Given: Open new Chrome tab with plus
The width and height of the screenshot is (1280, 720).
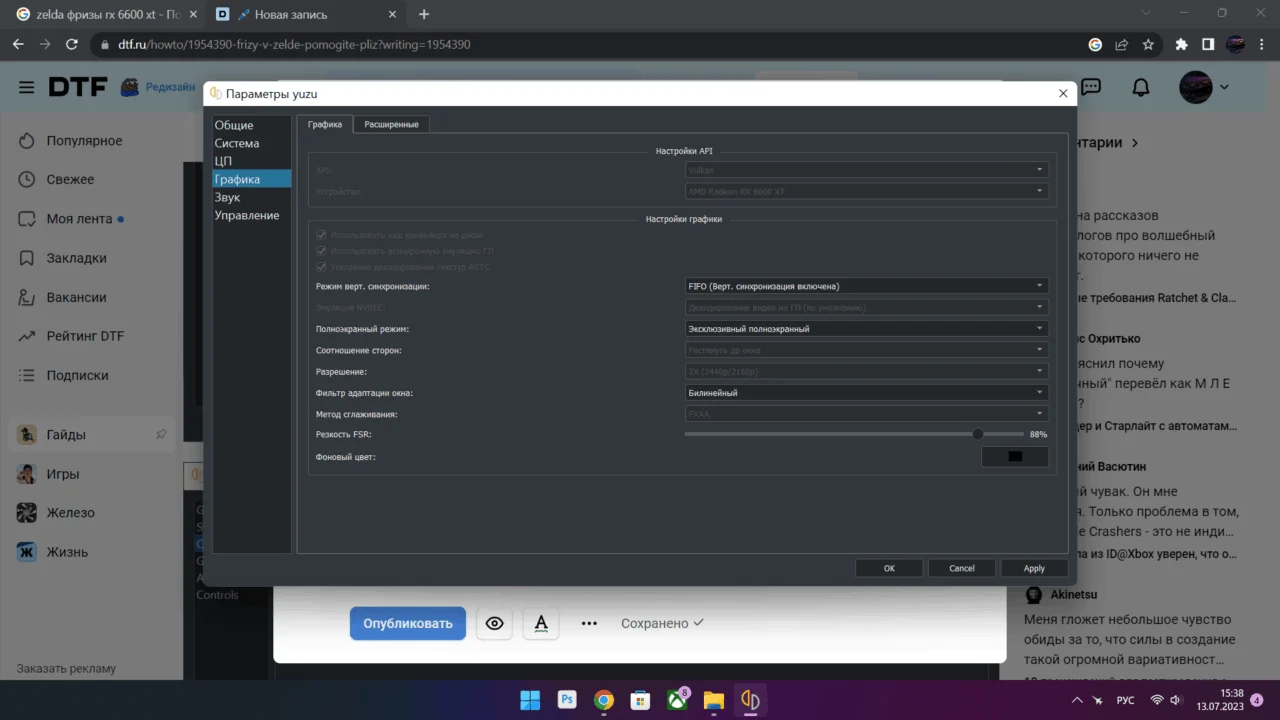Looking at the screenshot, I should coord(424,14).
